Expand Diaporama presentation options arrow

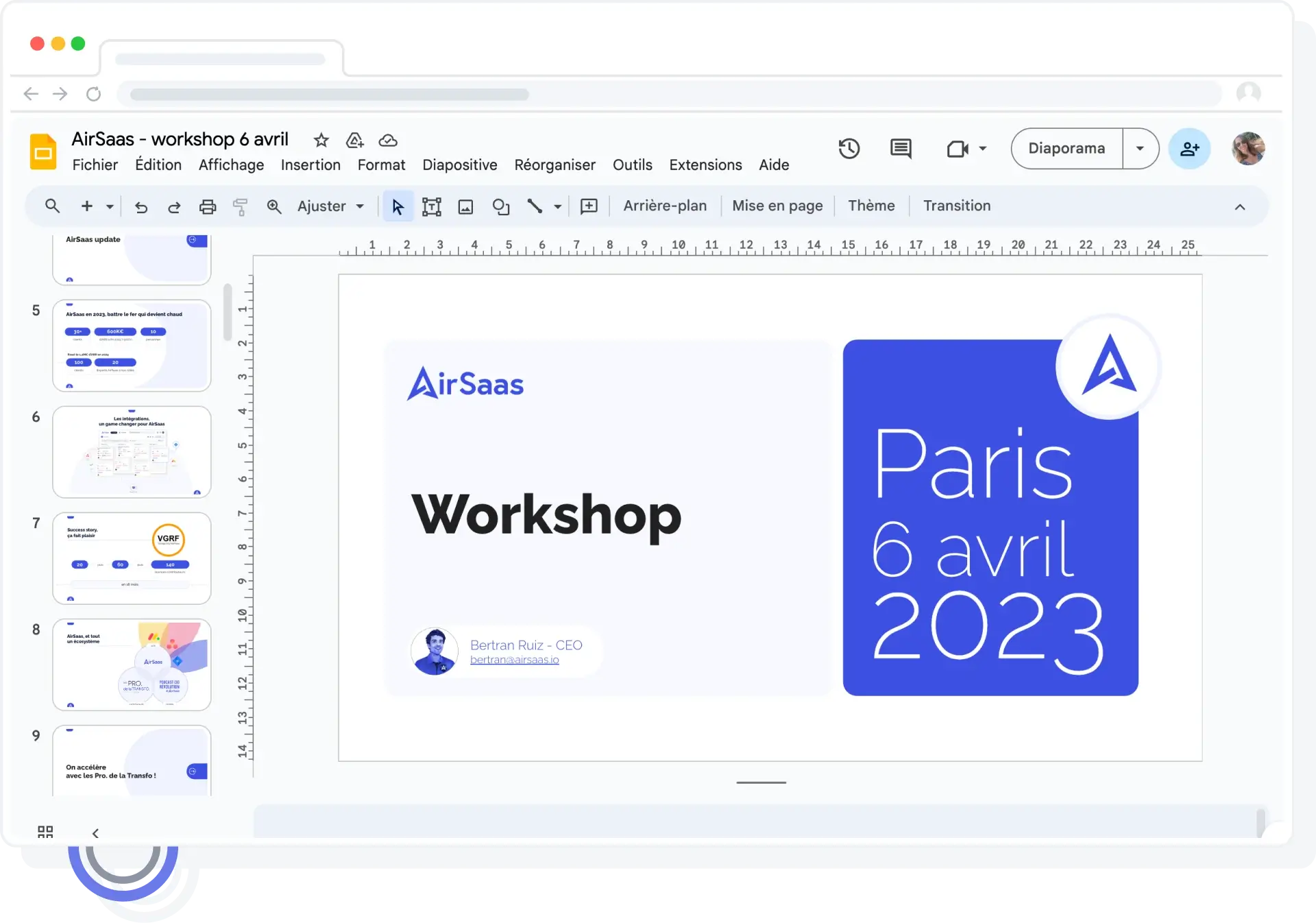[x=1141, y=149]
